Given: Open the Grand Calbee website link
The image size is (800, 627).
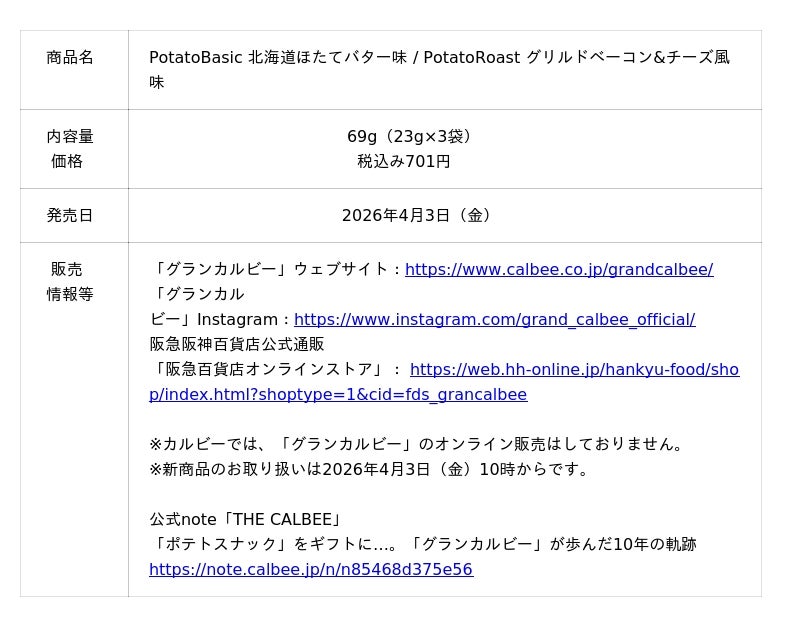Looking at the screenshot, I should pyautogui.click(x=558, y=270).
